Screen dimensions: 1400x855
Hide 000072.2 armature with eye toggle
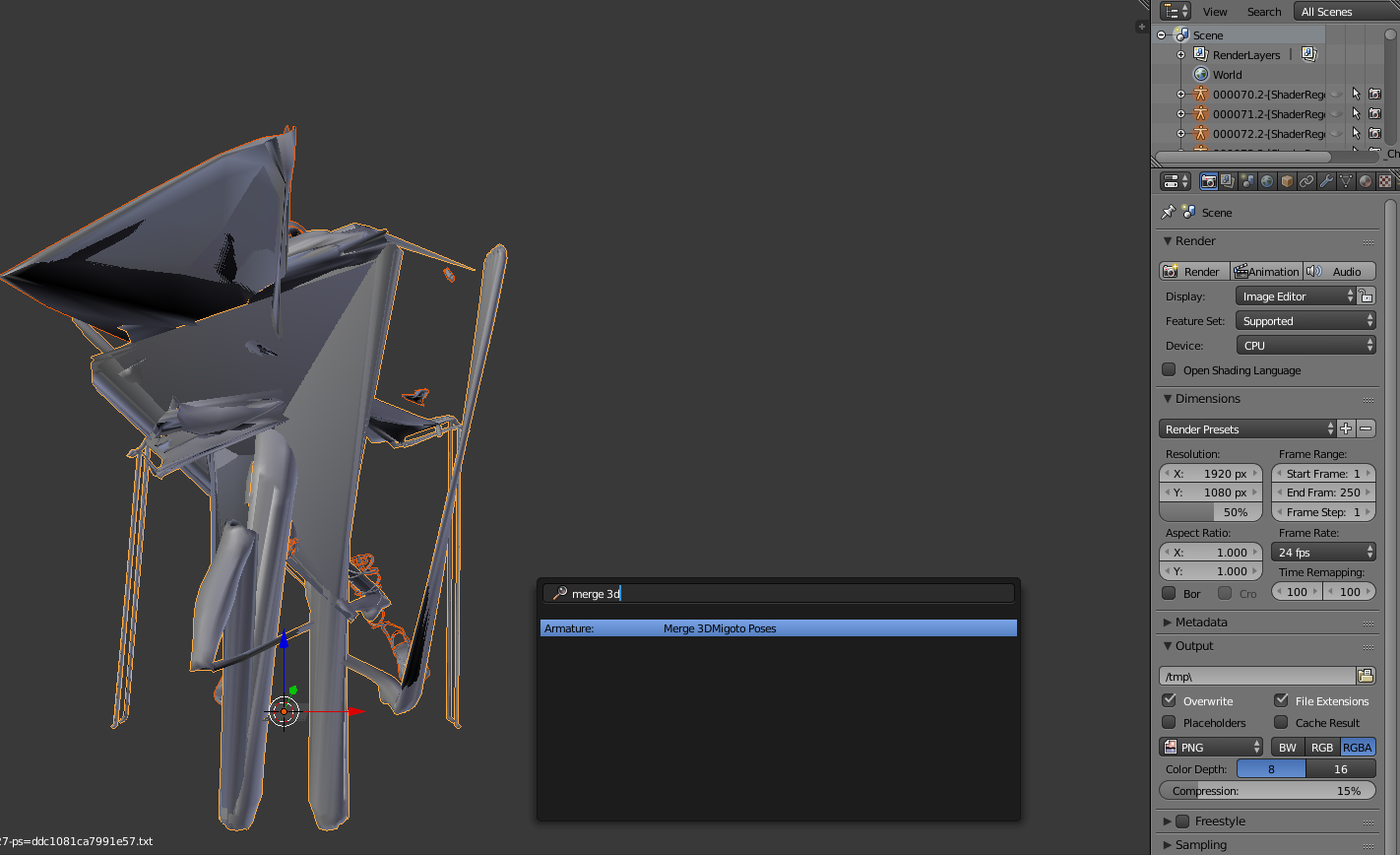(1336, 134)
